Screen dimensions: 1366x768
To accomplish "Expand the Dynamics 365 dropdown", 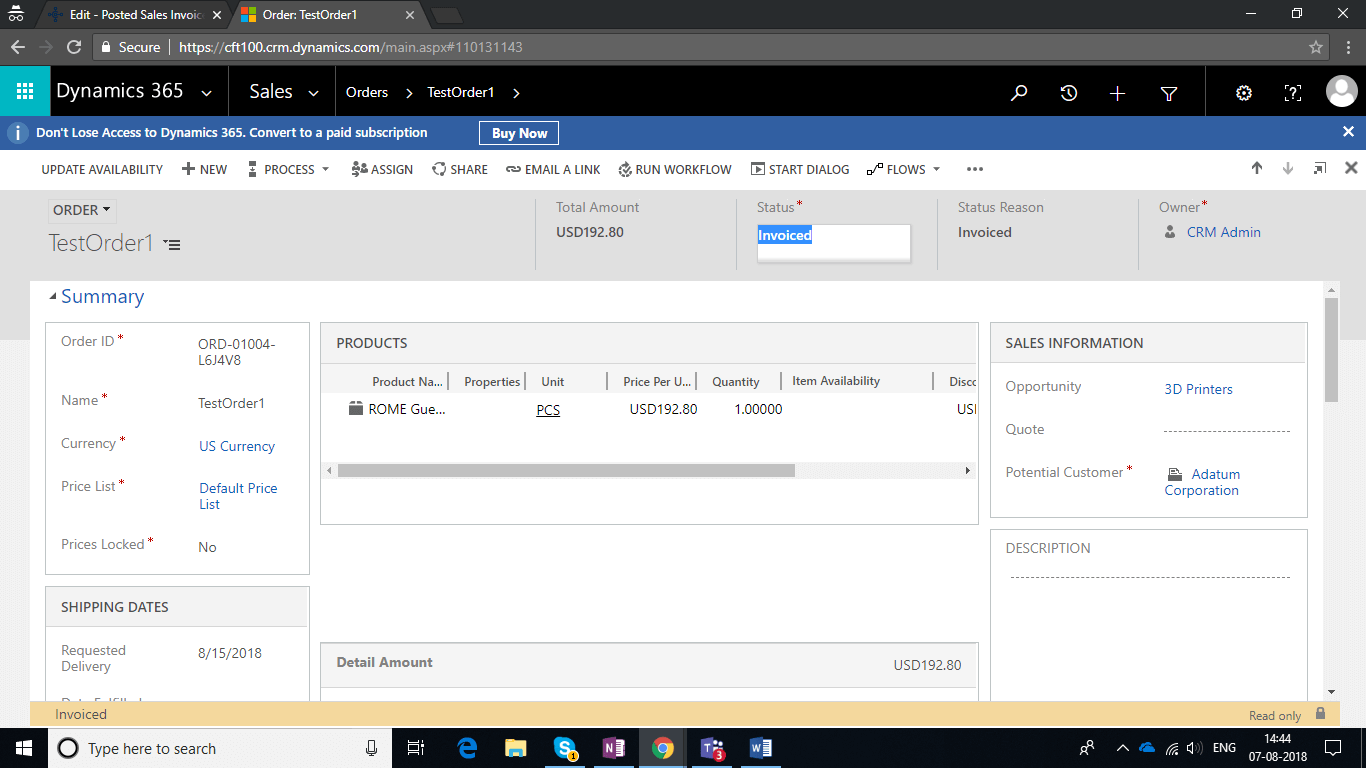I will (206, 93).
